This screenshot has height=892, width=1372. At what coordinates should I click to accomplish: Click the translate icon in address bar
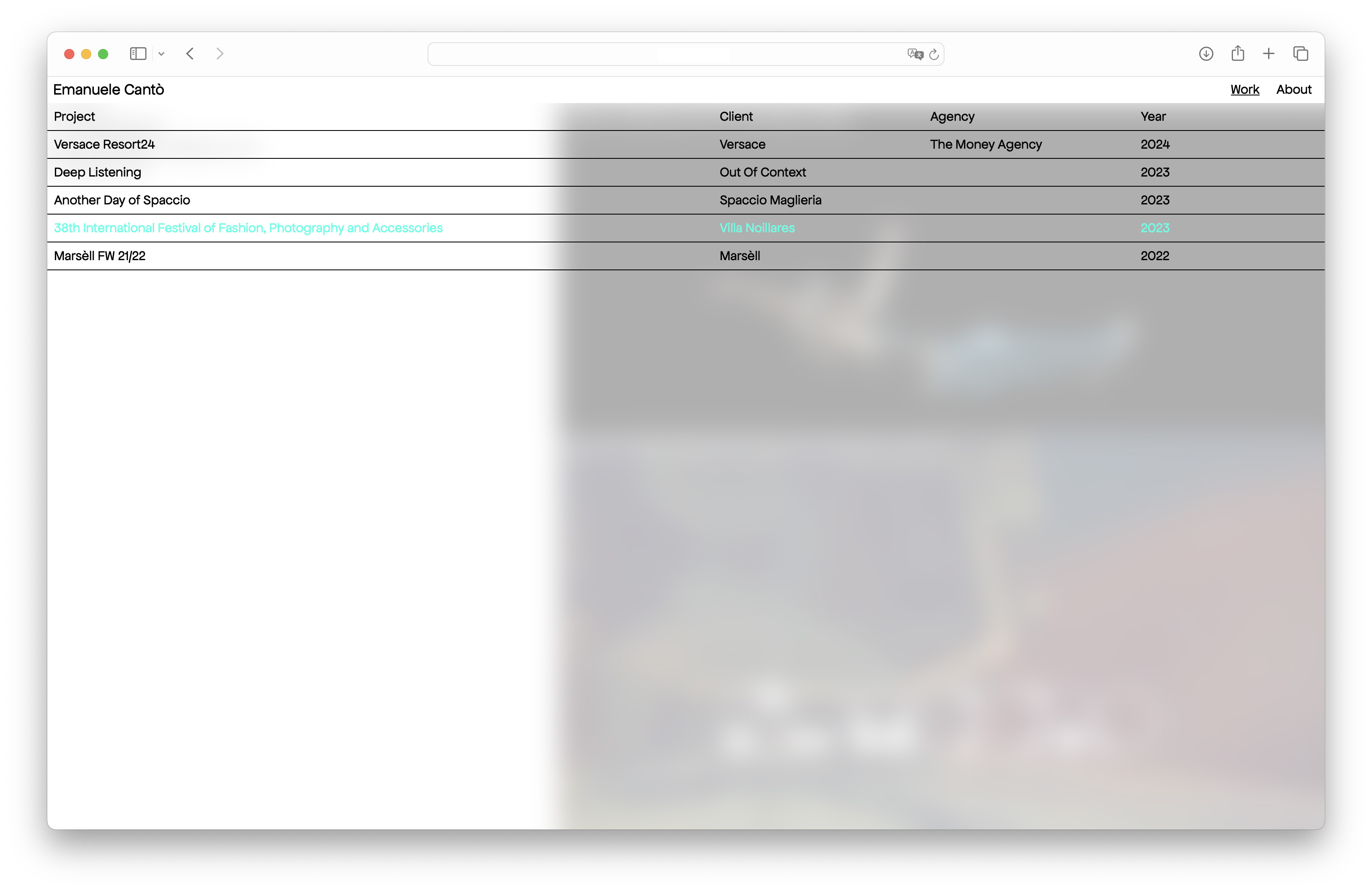tap(915, 54)
